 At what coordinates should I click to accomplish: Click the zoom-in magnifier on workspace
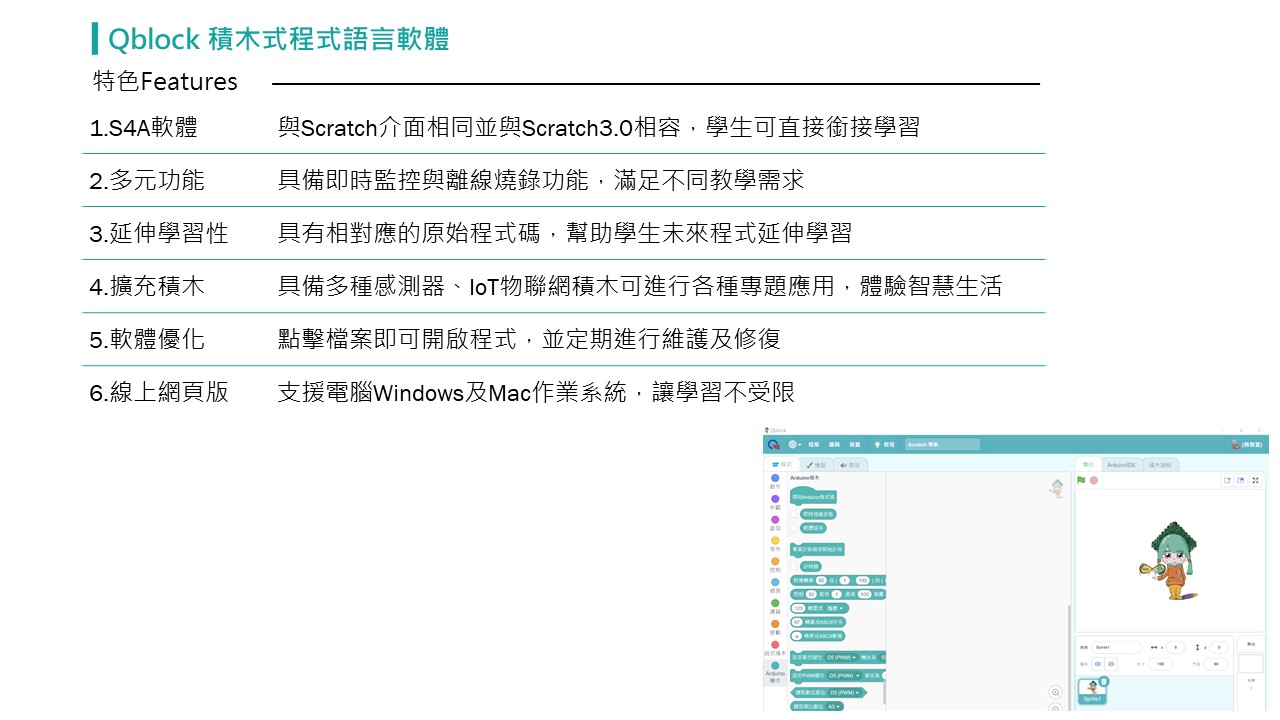point(1054,691)
